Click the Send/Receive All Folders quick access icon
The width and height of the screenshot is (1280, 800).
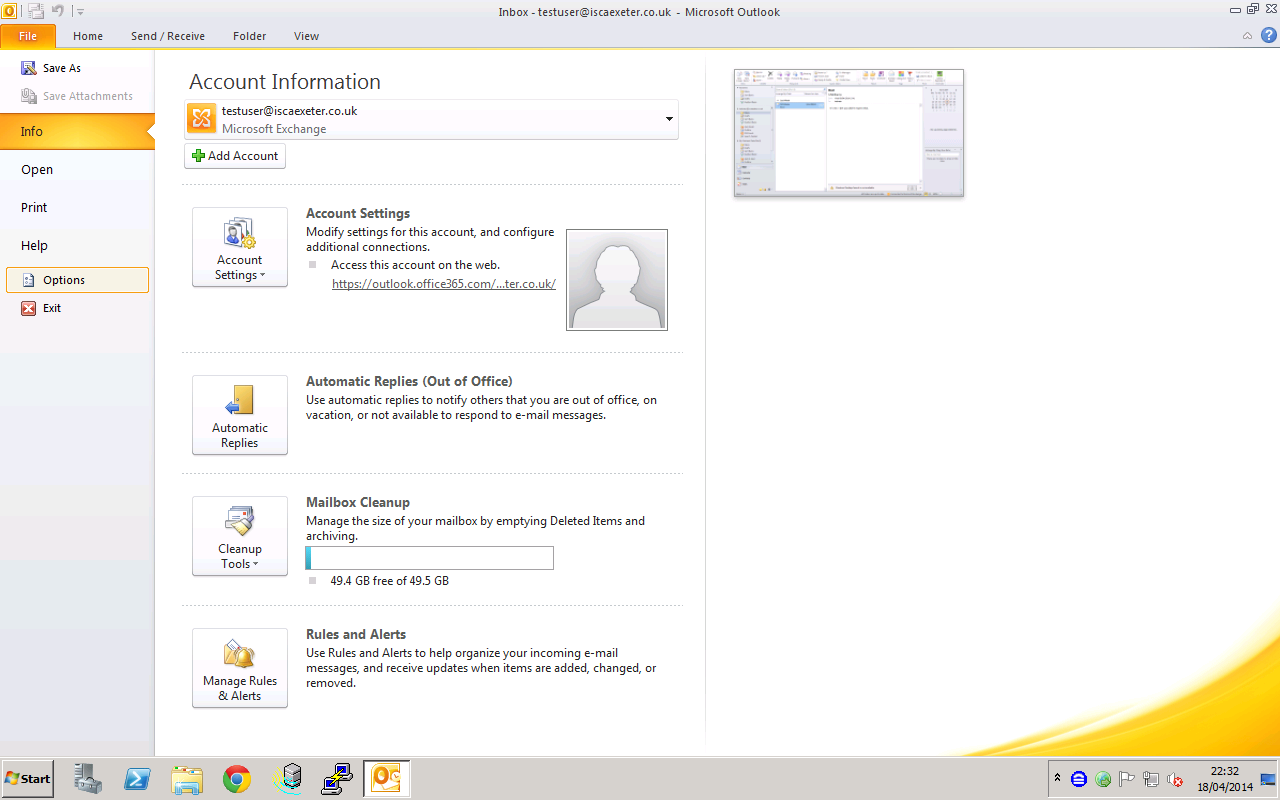pos(36,11)
